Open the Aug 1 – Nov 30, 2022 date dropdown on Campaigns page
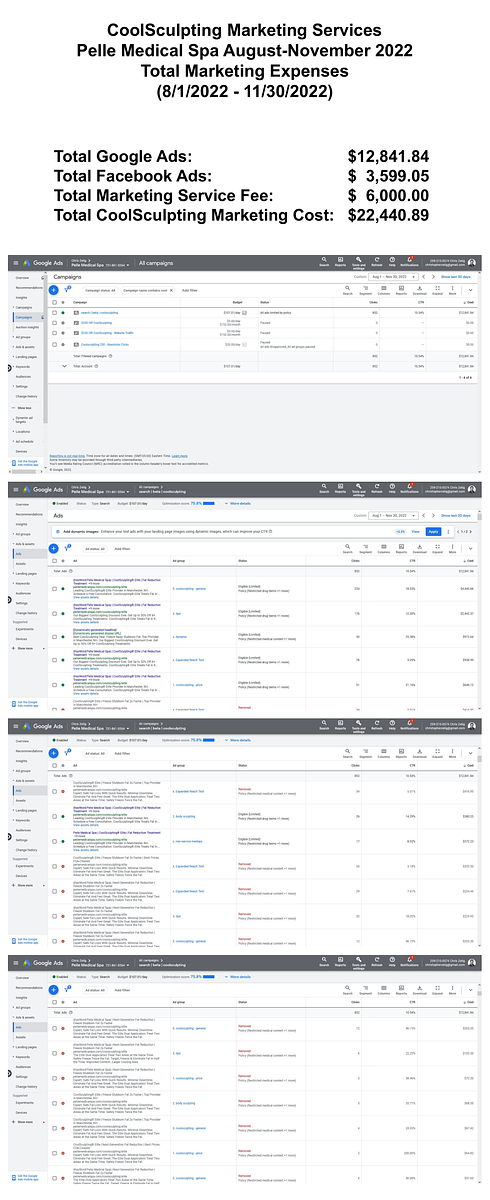This screenshot has width=490, height=1200. [x=393, y=277]
